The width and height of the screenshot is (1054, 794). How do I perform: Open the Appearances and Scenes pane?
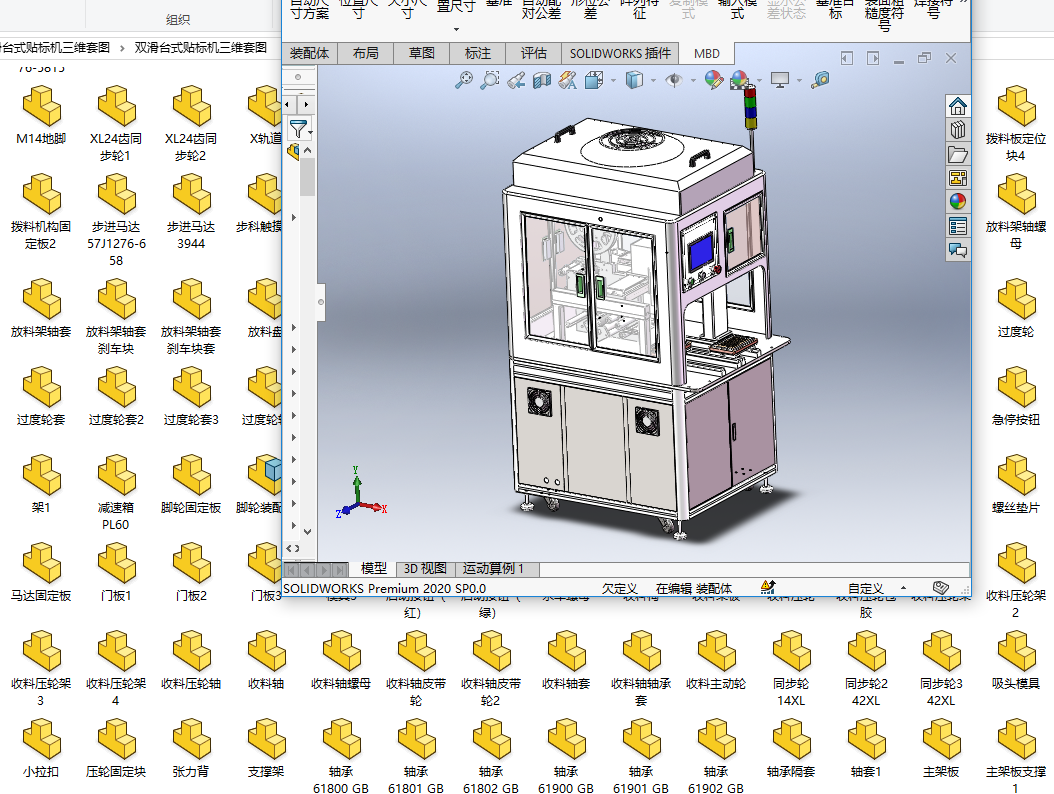(x=958, y=202)
